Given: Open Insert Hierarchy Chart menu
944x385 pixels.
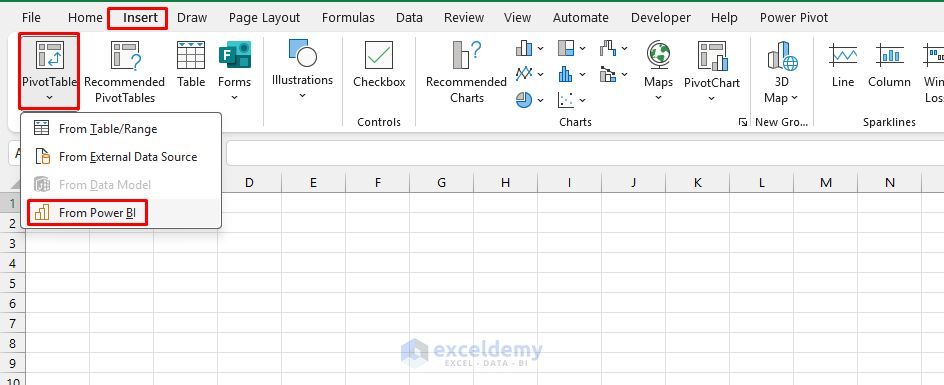Looking at the screenshot, I should click(x=572, y=48).
